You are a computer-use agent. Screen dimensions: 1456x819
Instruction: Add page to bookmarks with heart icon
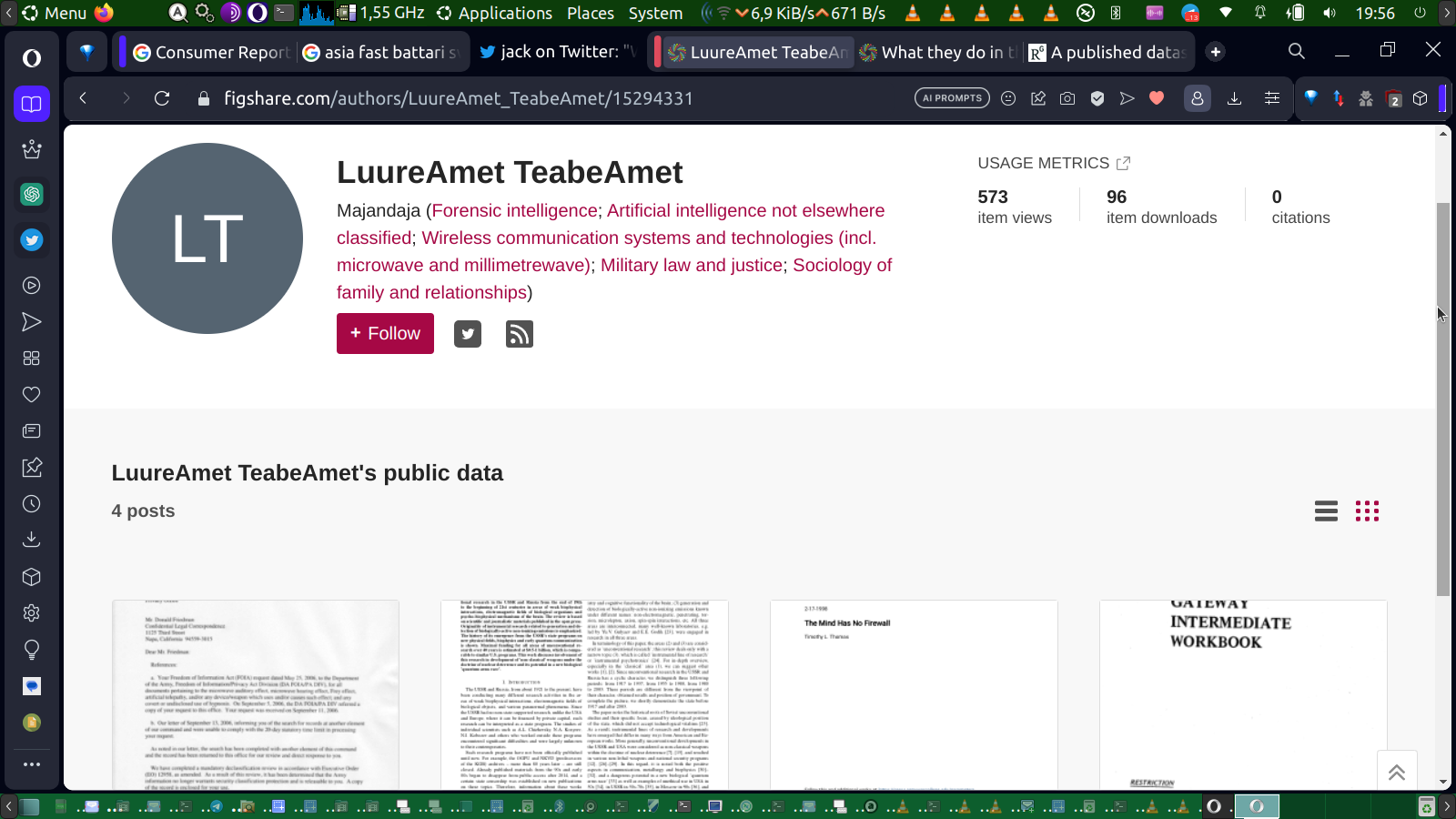[1157, 98]
